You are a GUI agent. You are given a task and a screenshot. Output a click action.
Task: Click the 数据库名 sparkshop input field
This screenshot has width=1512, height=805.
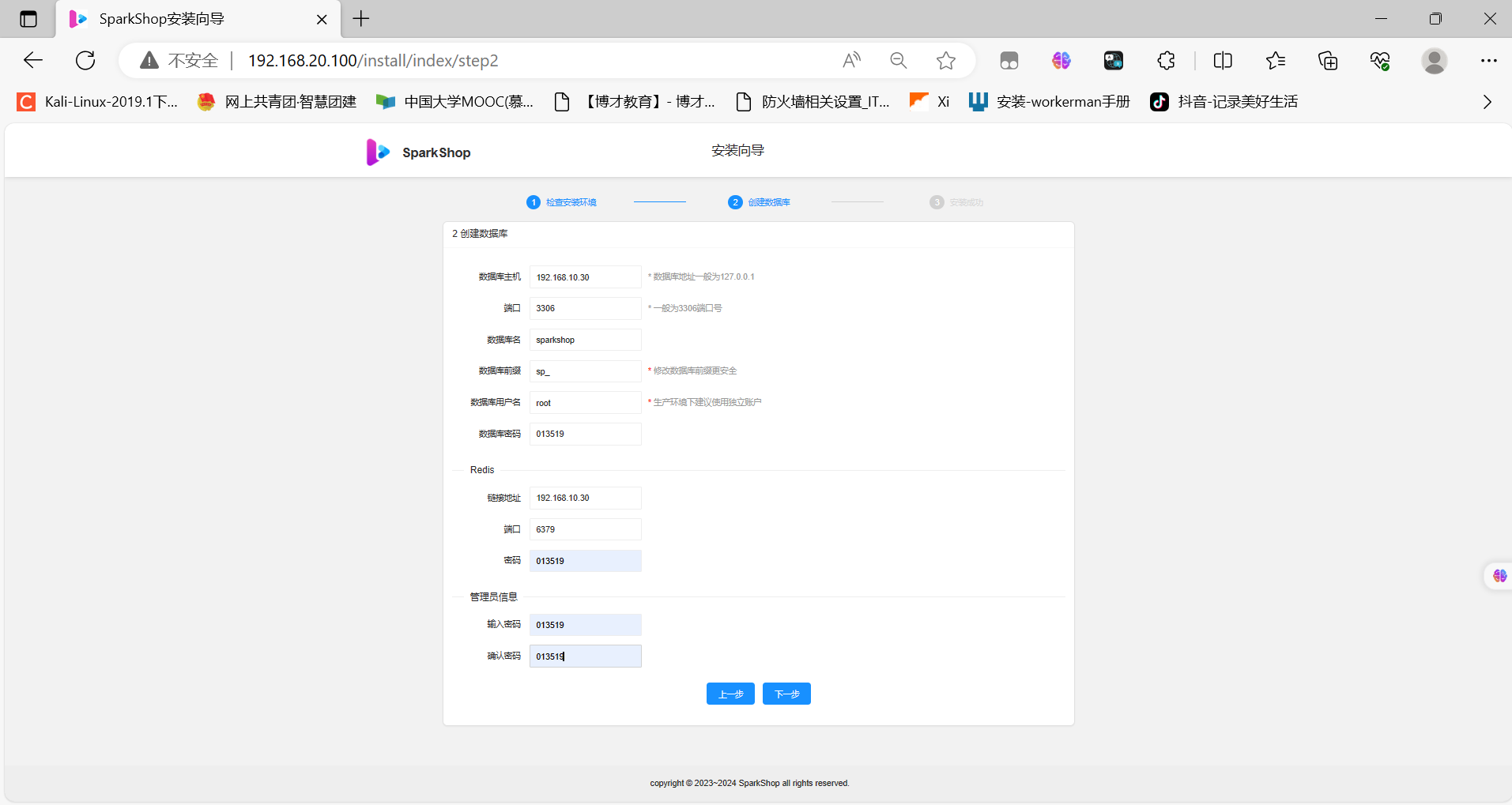tap(585, 340)
